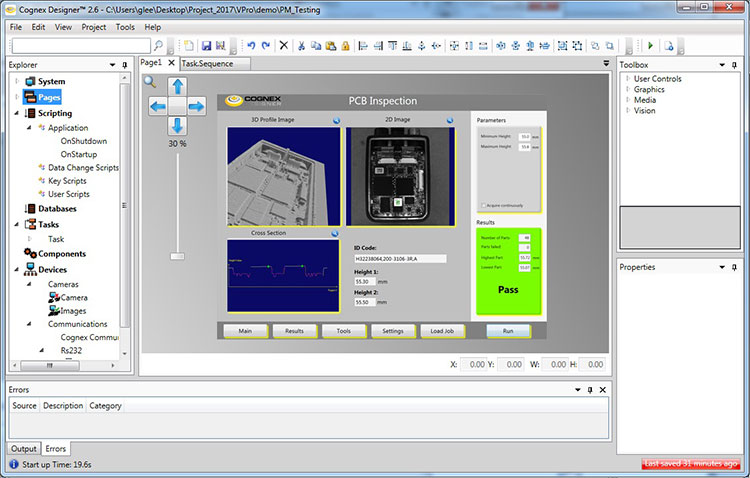Switch to the Output tab
Viewport: 750px width, 478px height.
(x=24, y=449)
